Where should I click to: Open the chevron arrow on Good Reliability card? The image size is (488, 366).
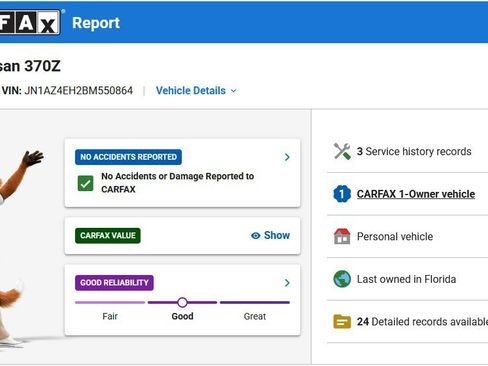pos(287,283)
